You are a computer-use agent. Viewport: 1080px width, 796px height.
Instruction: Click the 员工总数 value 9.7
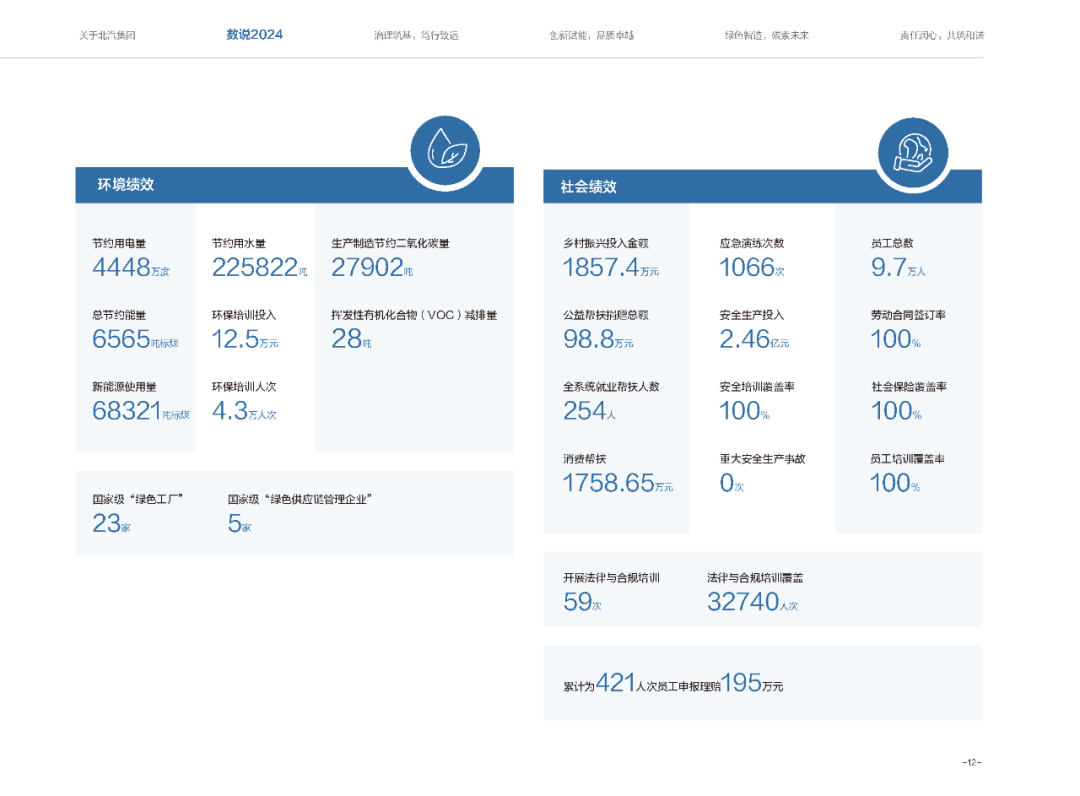(x=889, y=267)
